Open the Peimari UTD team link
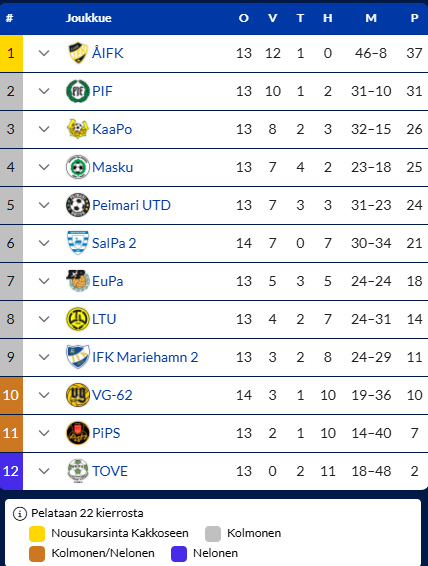 click(x=131, y=205)
